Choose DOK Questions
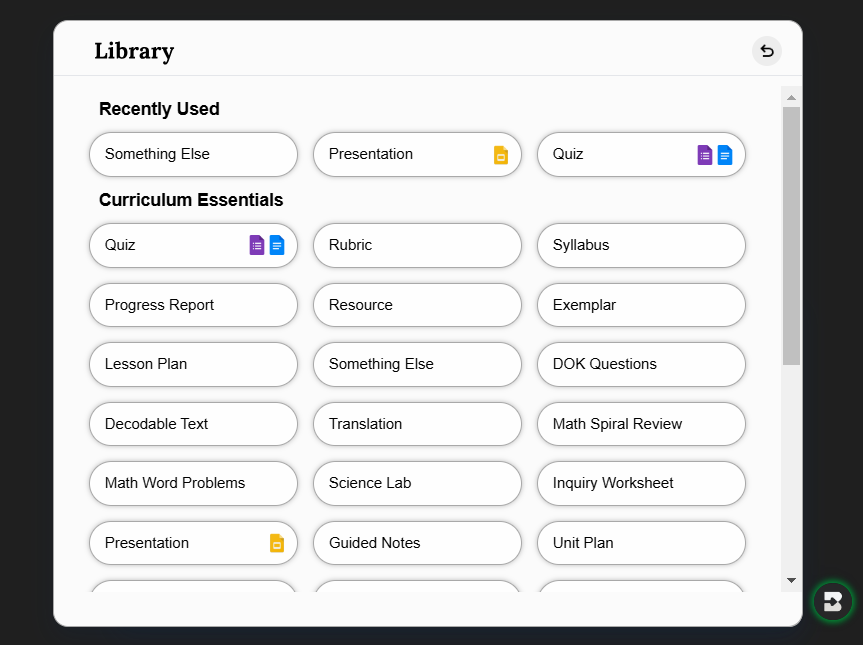Image resolution: width=863 pixels, height=645 pixels. pyautogui.click(x=641, y=364)
